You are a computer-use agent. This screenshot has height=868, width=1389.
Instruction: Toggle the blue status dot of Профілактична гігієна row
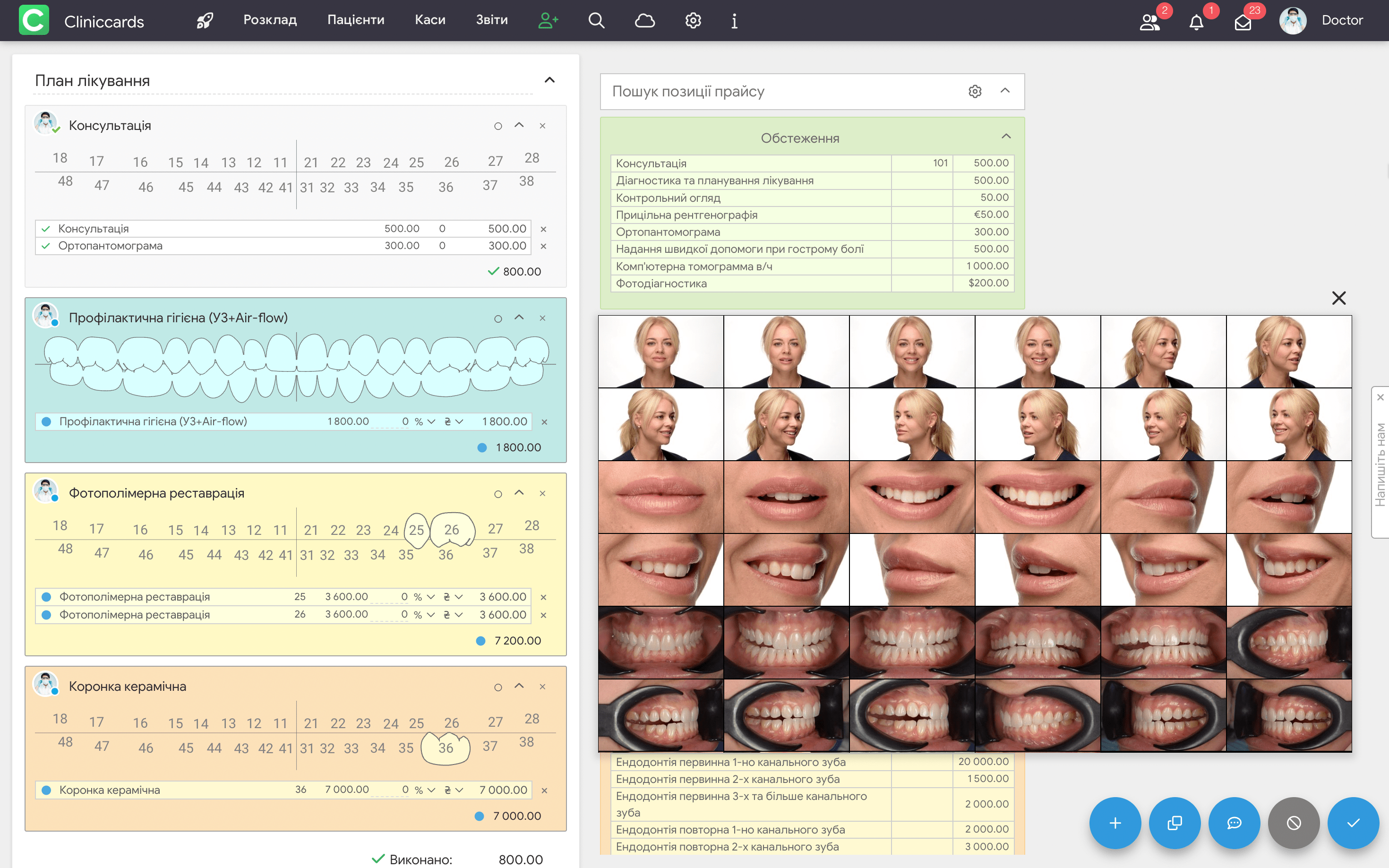(46, 422)
